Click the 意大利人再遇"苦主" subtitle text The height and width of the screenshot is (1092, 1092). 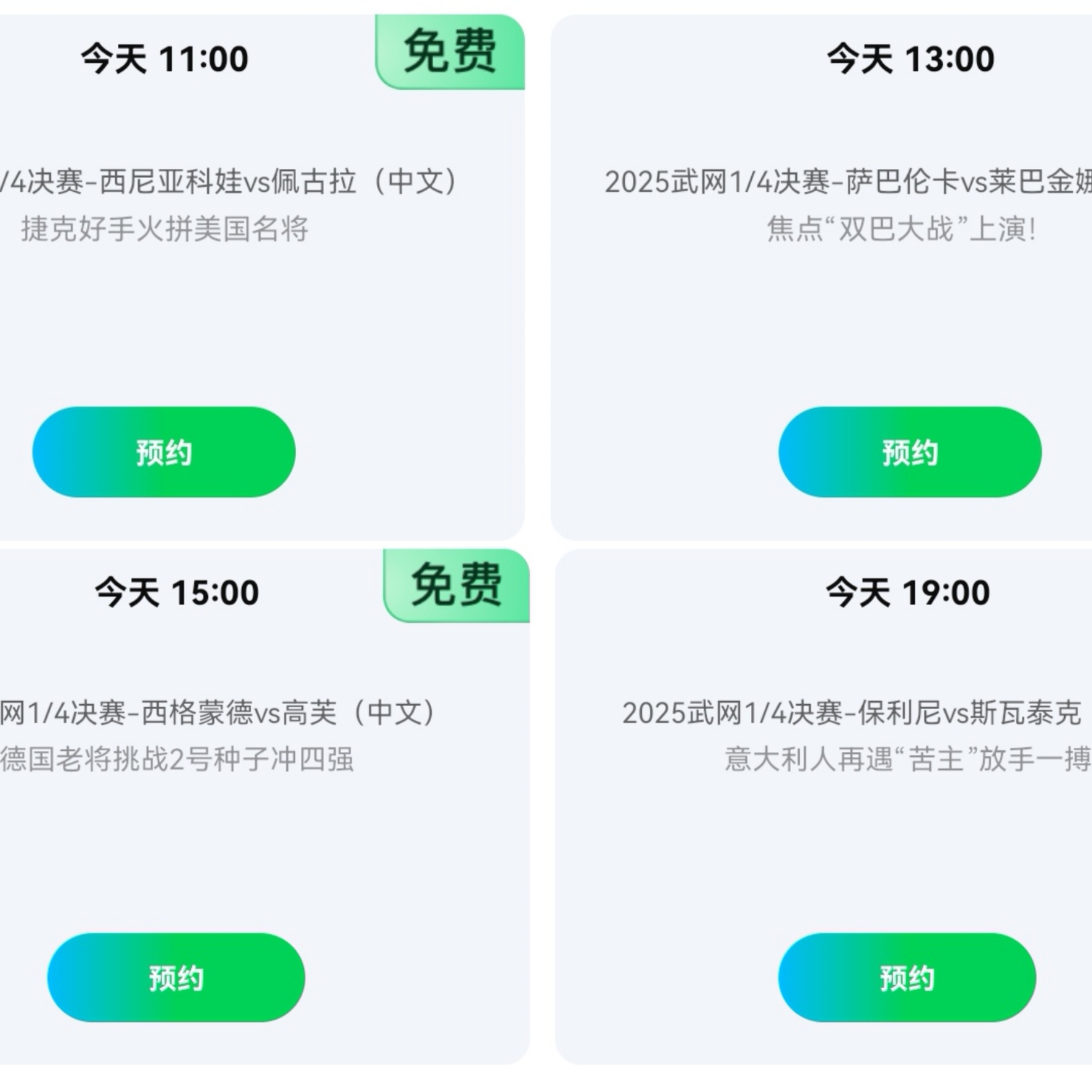[907, 759]
